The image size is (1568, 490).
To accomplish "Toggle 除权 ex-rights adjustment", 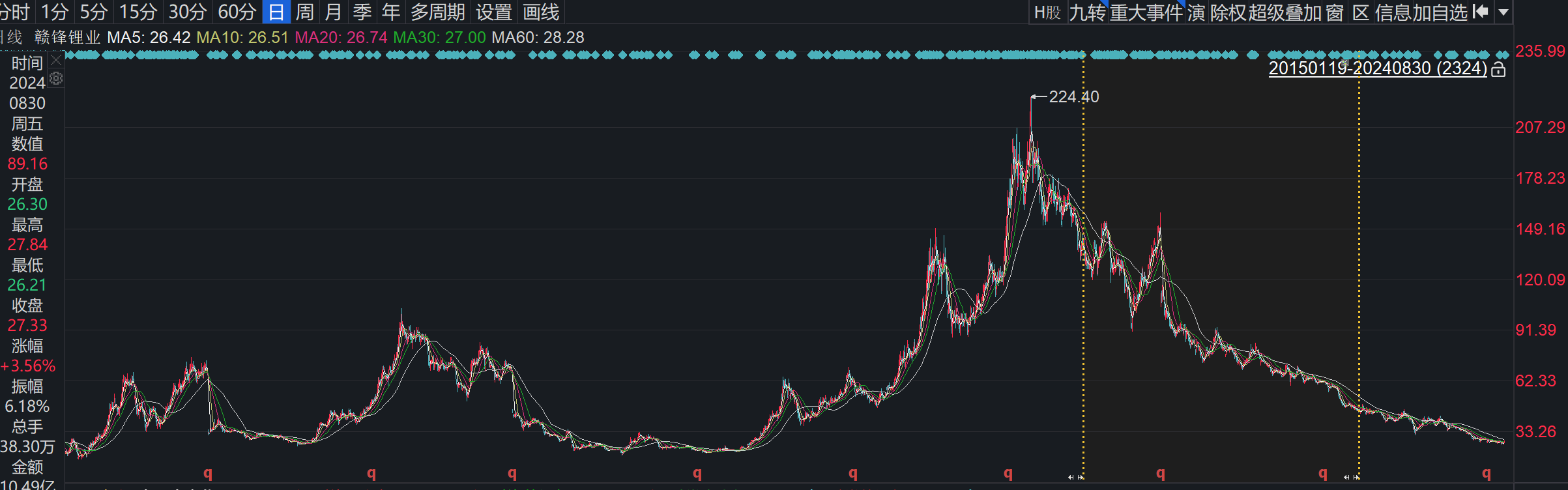I will tap(1228, 12).
